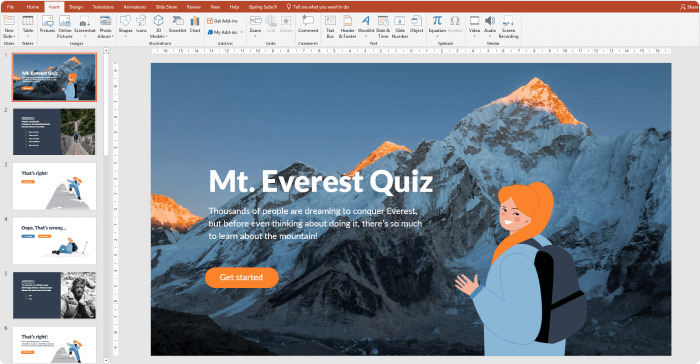The width and height of the screenshot is (700, 364).
Task: Switch to the View tab
Action: tap(215, 7)
